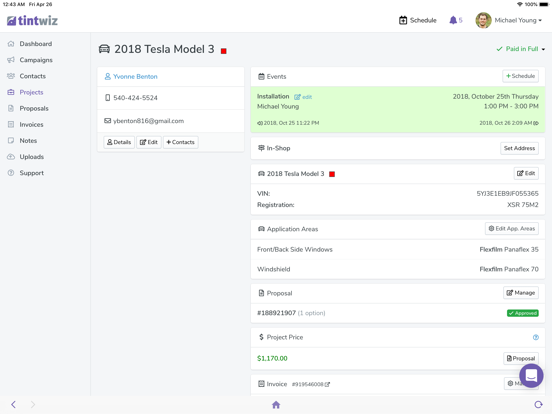Click the Uploads cloud icon
The width and height of the screenshot is (552, 414).
click(11, 157)
